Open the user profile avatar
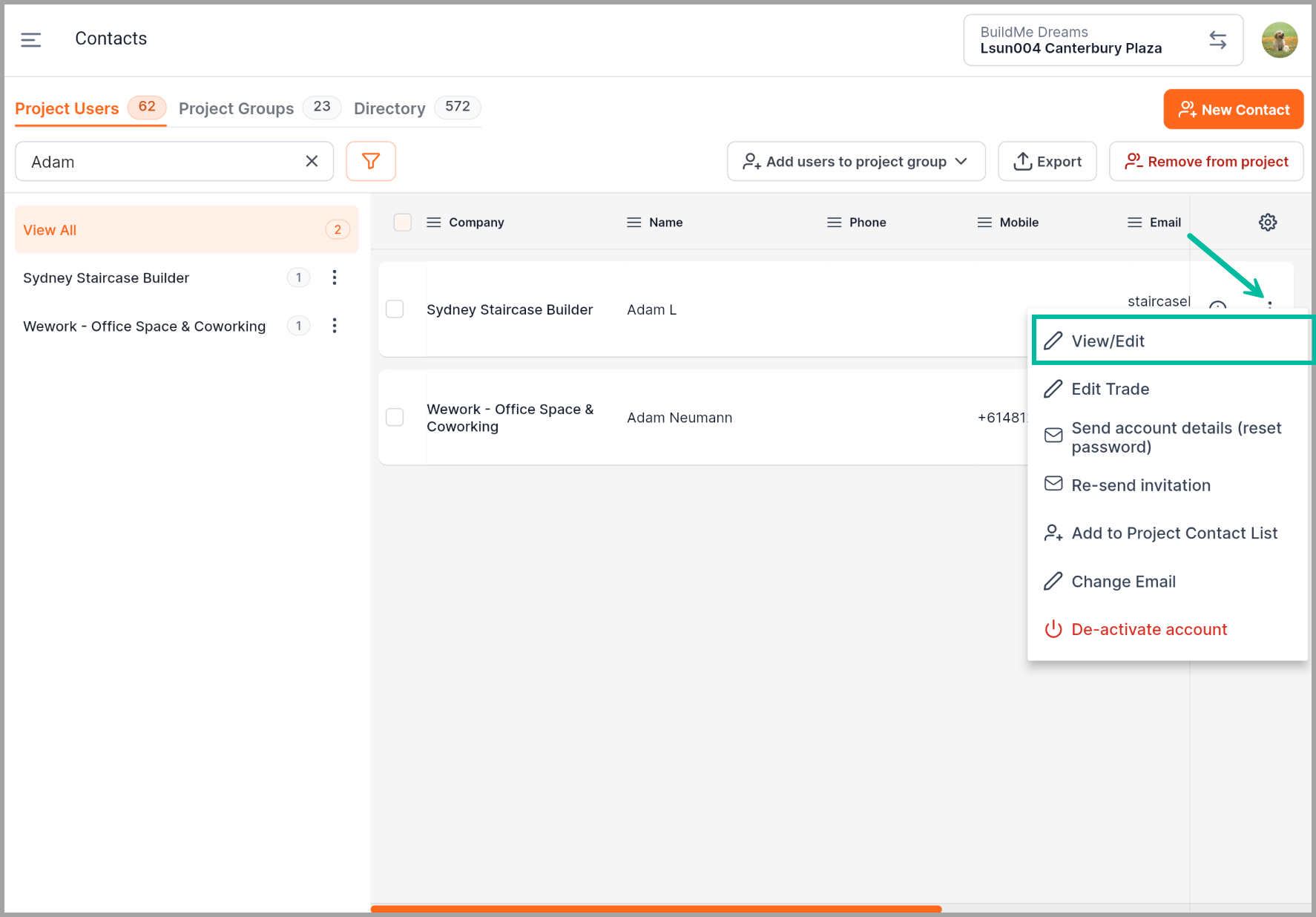 click(1279, 40)
